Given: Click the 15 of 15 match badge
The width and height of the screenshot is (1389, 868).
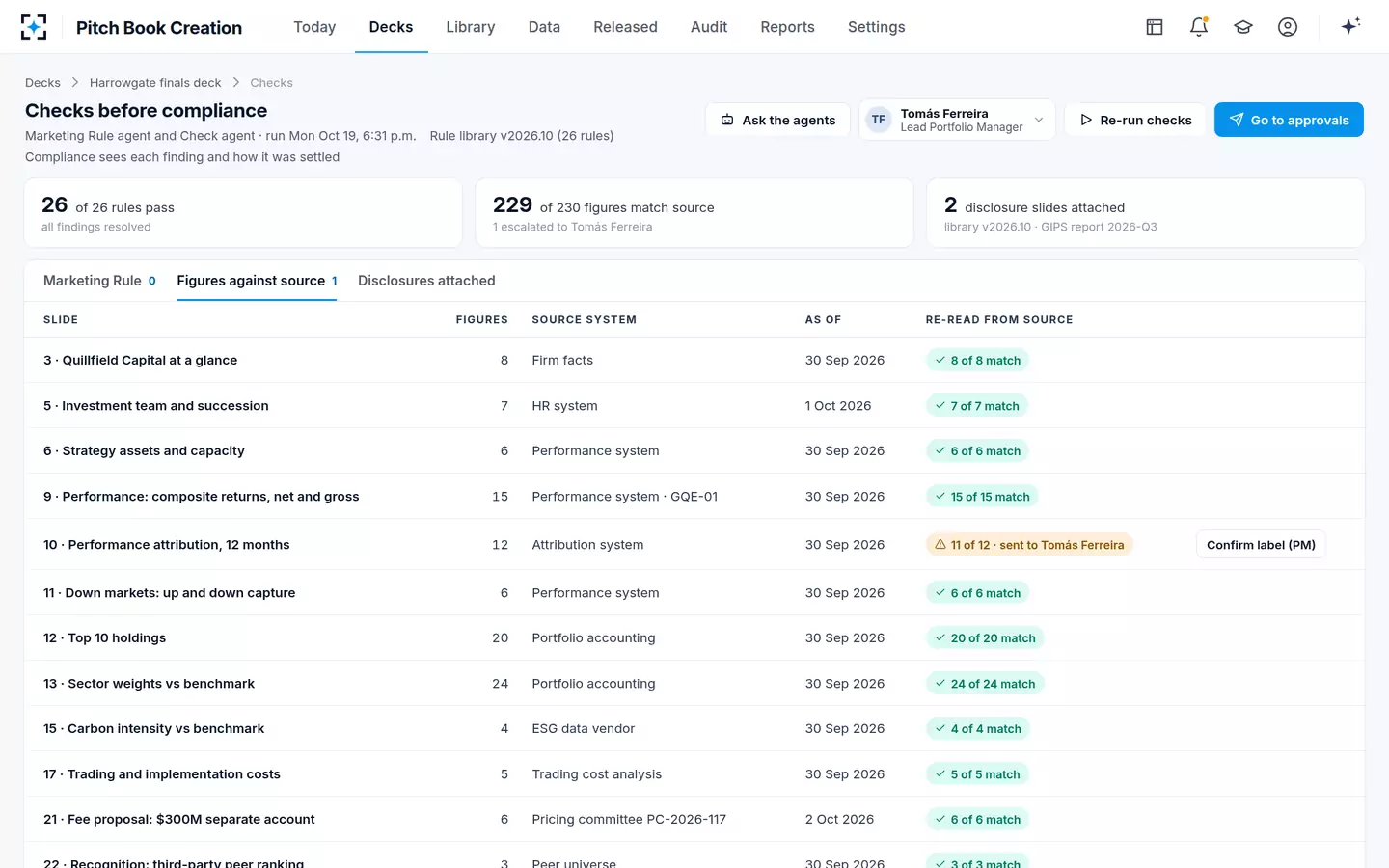Looking at the screenshot, I should click(x=982, y=497).
